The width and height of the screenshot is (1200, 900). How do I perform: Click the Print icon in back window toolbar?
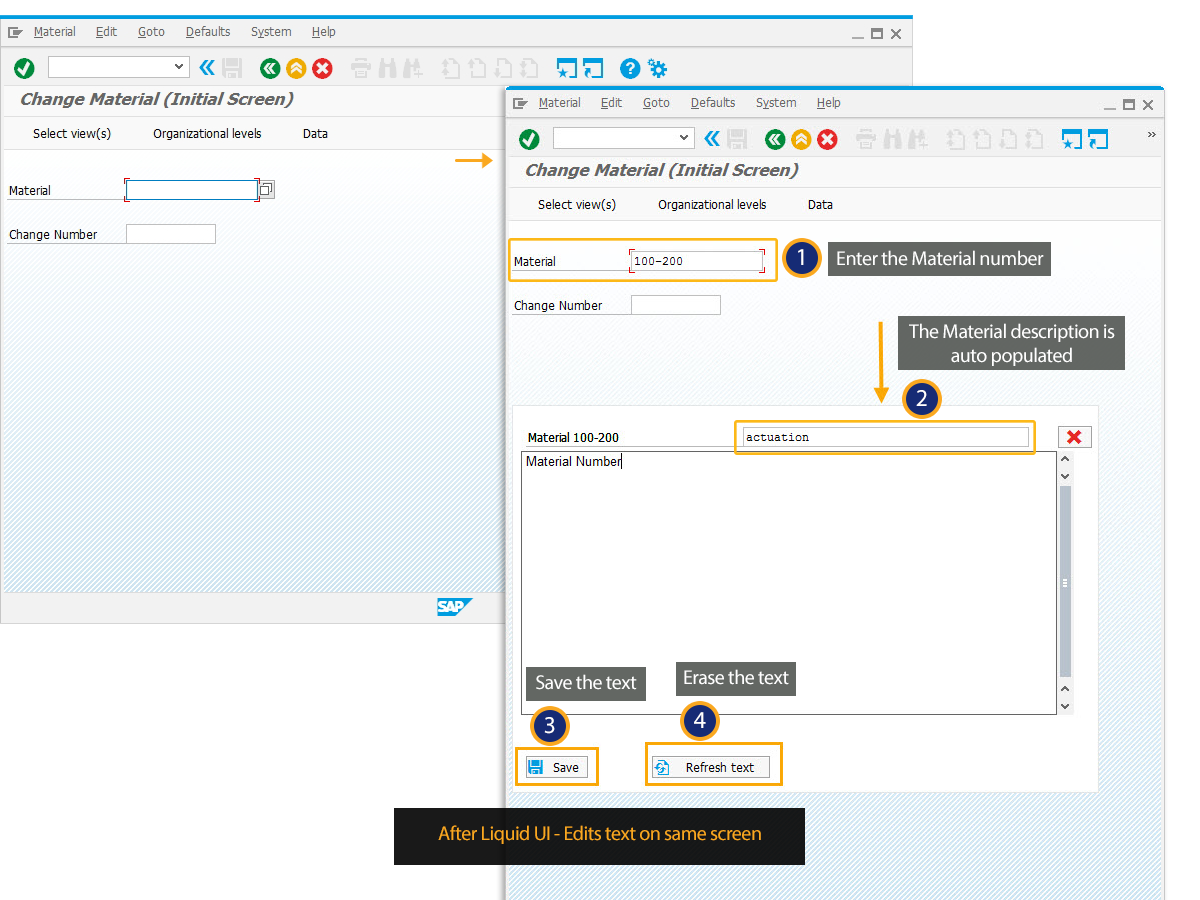pyautogui.click(x=361, y=68)
